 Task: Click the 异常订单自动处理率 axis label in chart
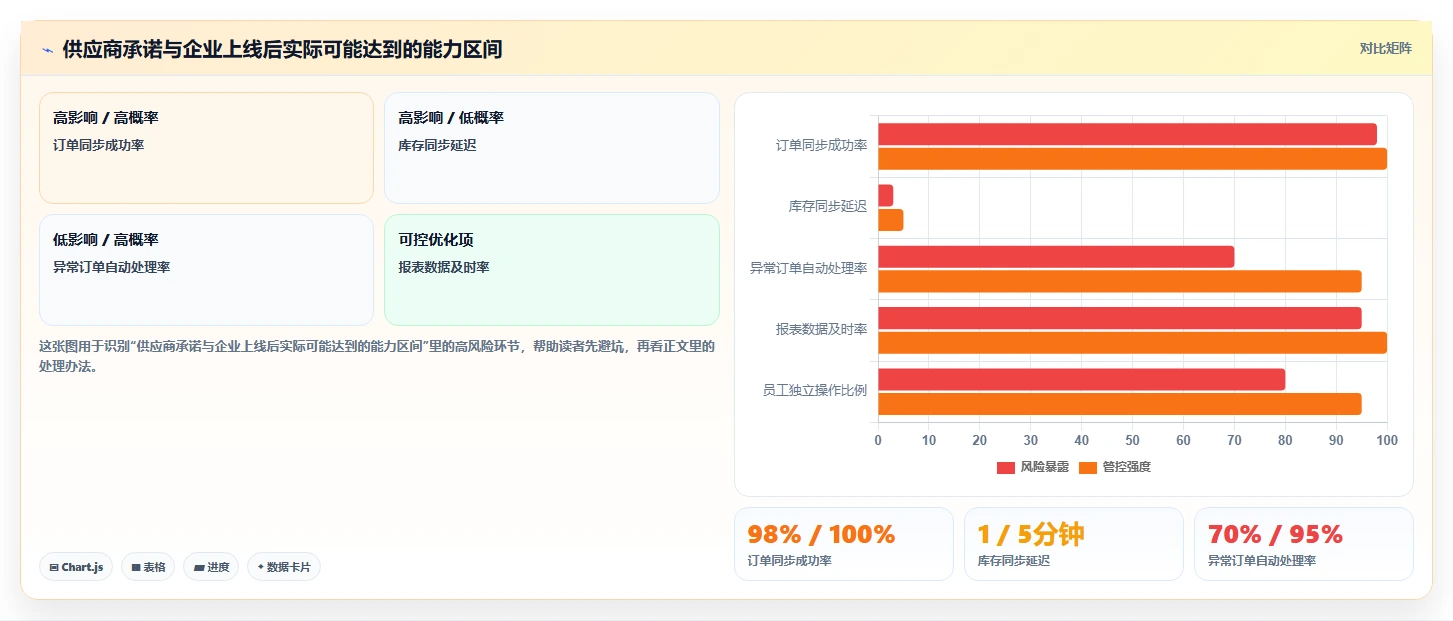coord(808,268)
